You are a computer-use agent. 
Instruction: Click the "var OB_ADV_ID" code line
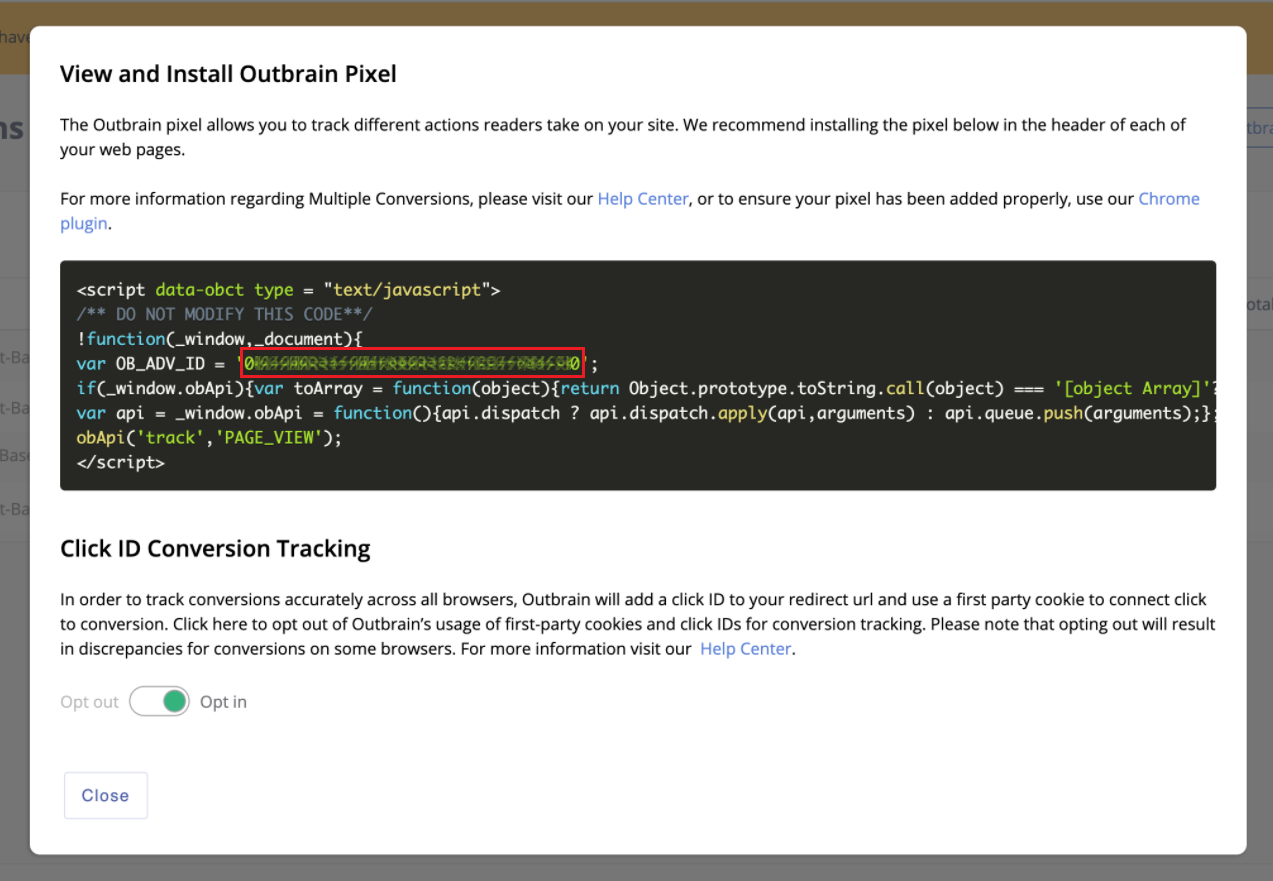[337, 364]
